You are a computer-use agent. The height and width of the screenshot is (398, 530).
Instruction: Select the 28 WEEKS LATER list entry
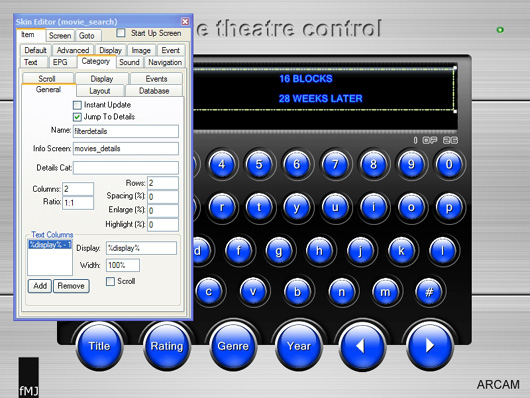[x=320, y=98]
